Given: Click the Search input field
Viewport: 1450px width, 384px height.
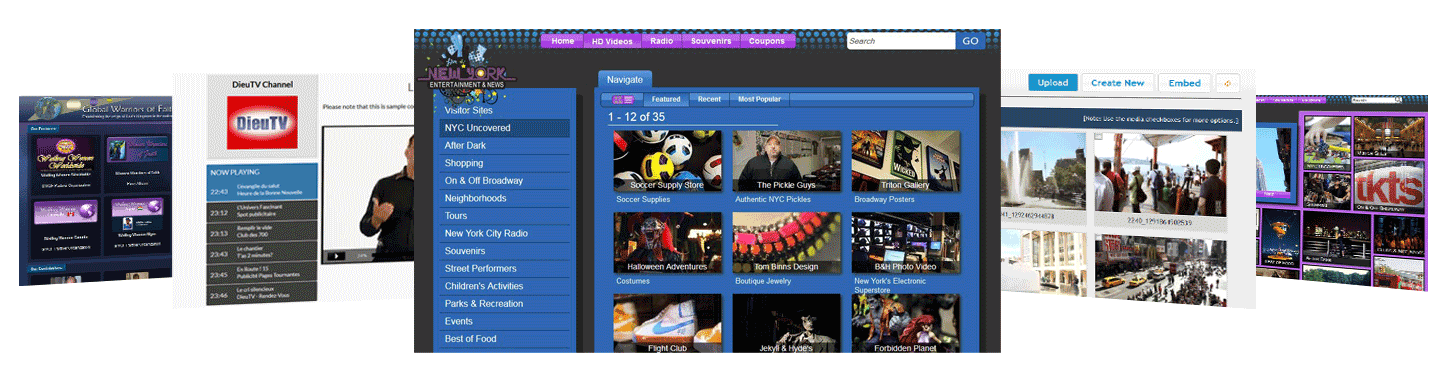Looking at the screenshot, I should coord(901,41).
